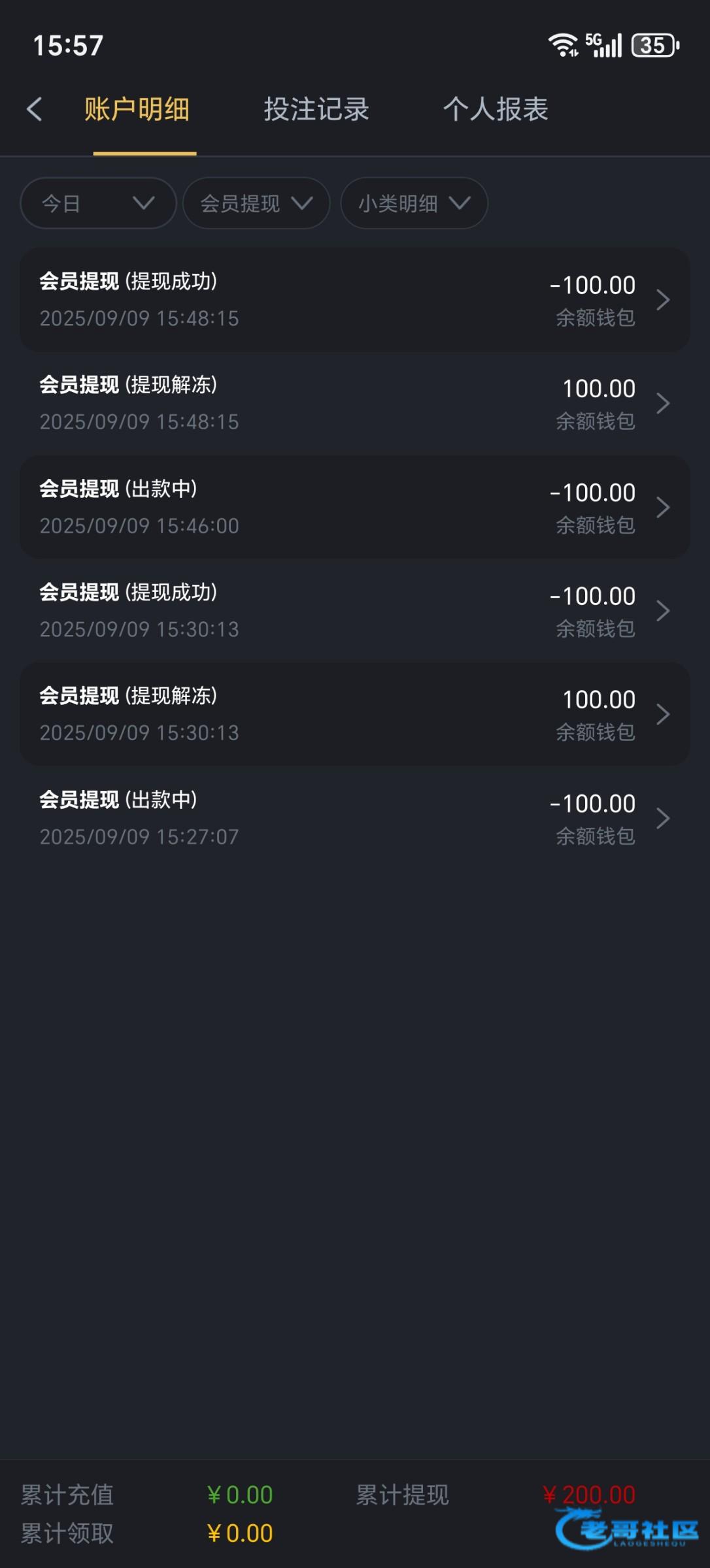Expand the 小类明细 filter dropdown
Image resolution: width=710 pixels, height=1568 pixels.
414,203
